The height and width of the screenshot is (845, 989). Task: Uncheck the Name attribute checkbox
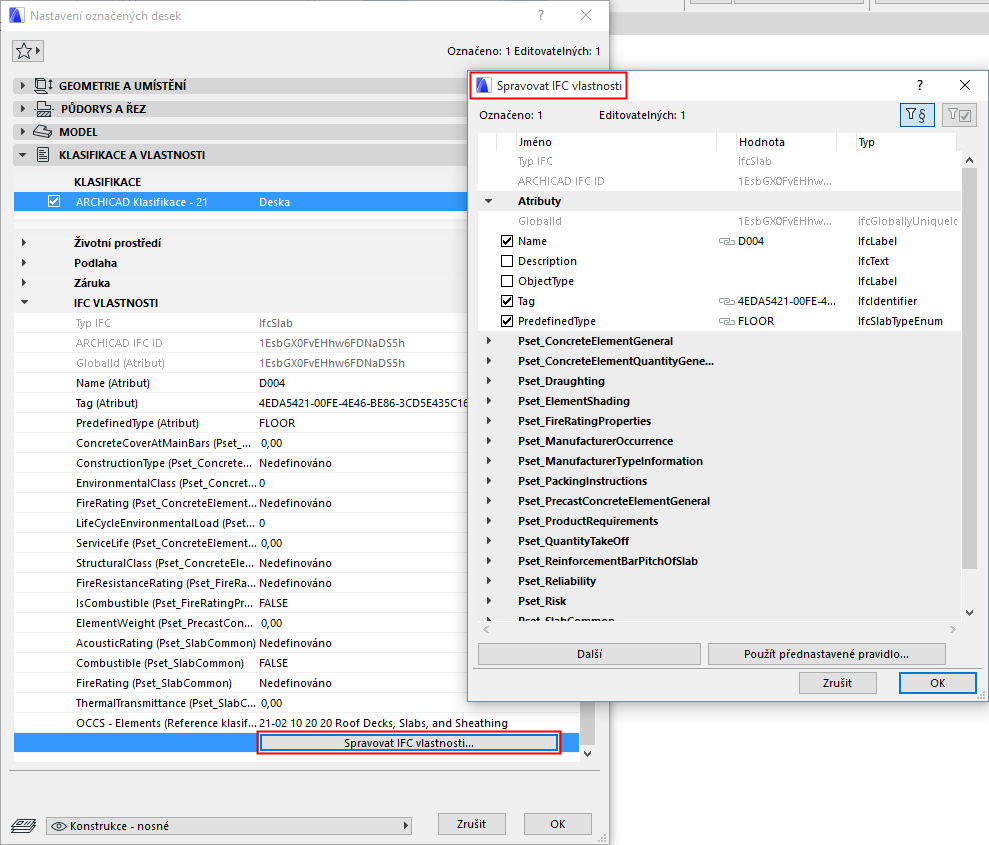coord(508,241)
